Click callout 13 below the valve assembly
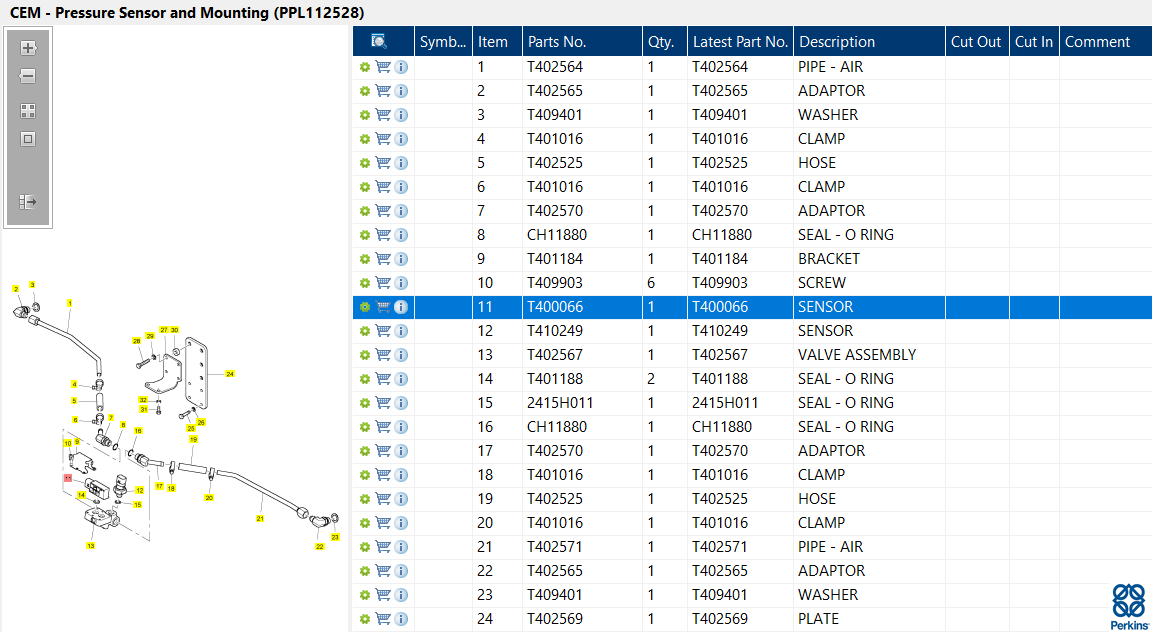The width and height of the screenshot is (1152, 632). [90, 546]
